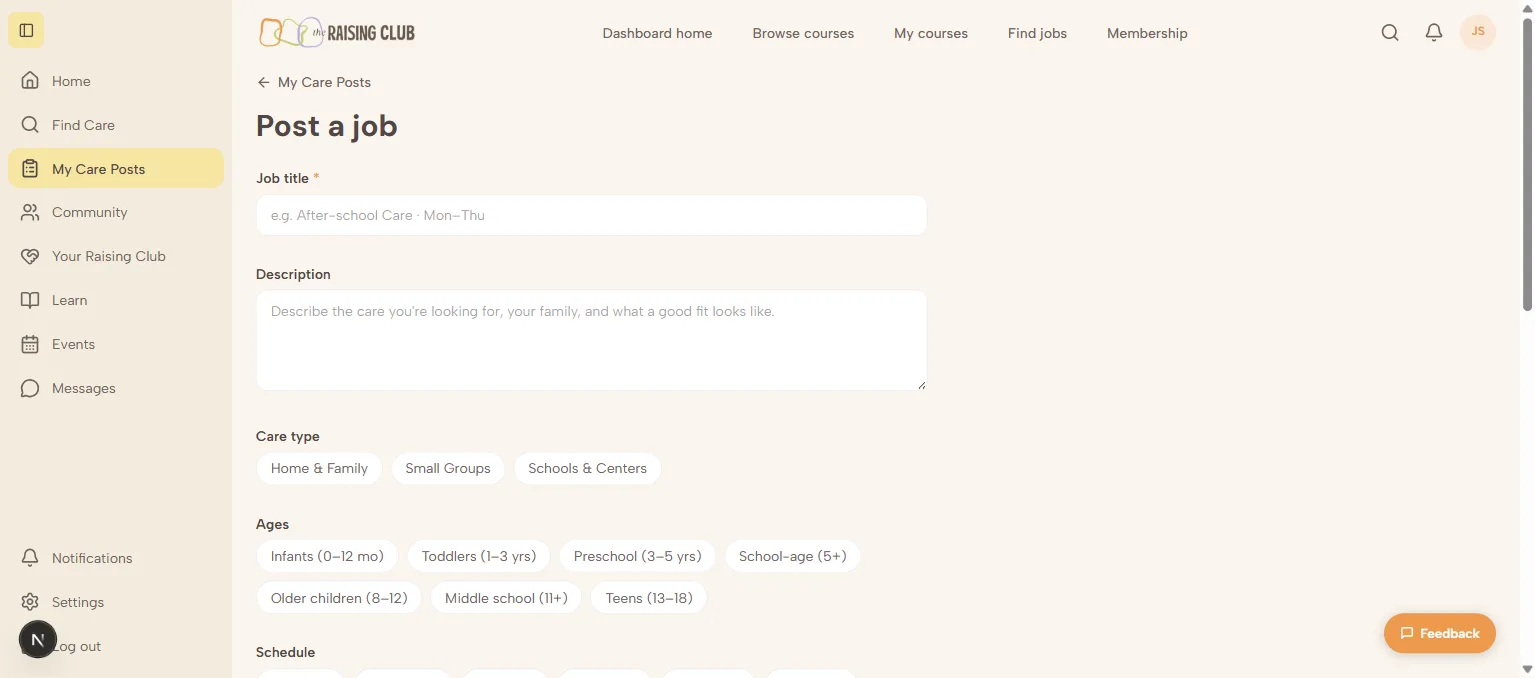
Task: Go to Events in the sidebar
Action: point(116,344)
